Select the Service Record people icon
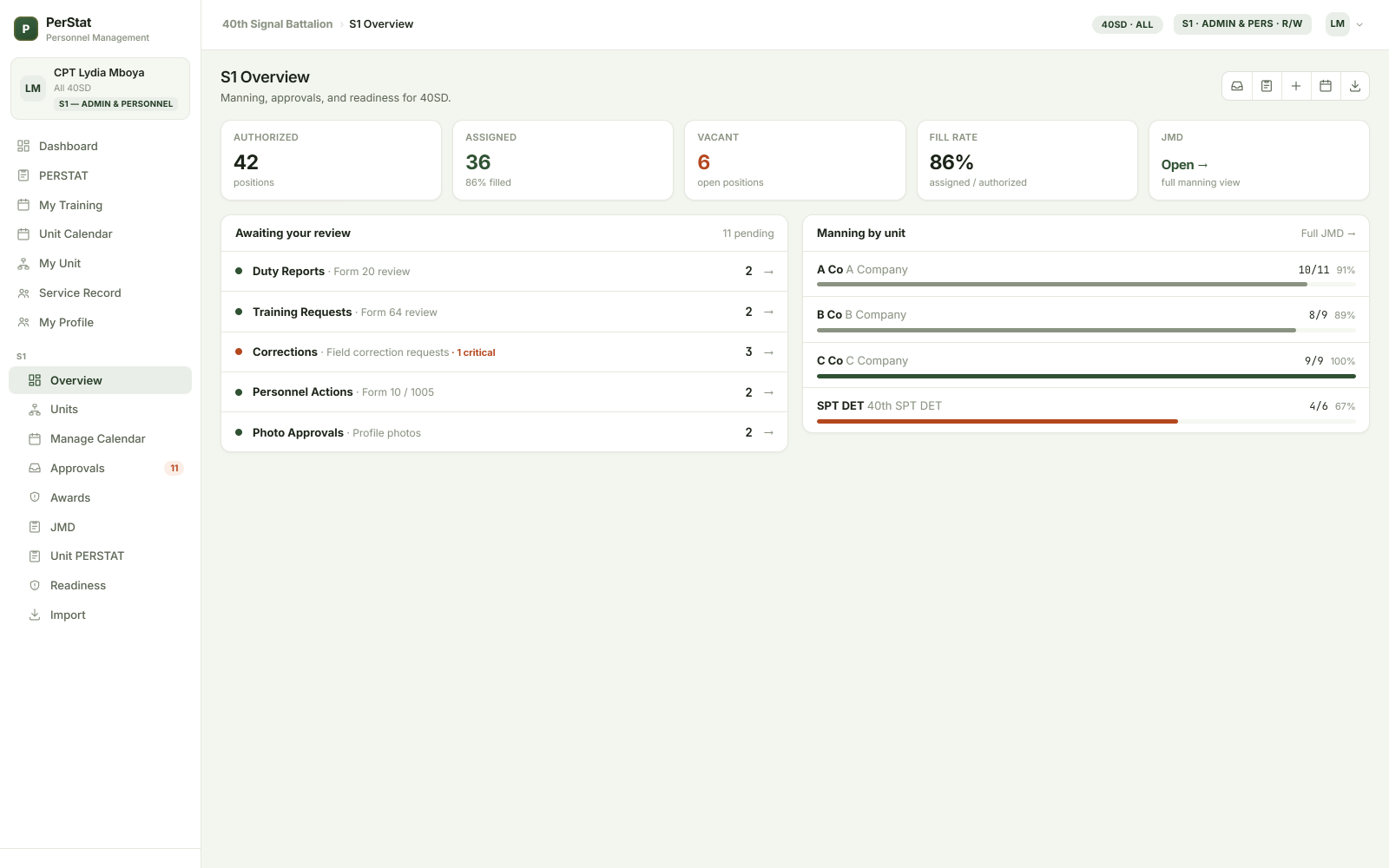The width and height of the screenshot is (1389, 868). pos(23,293)
